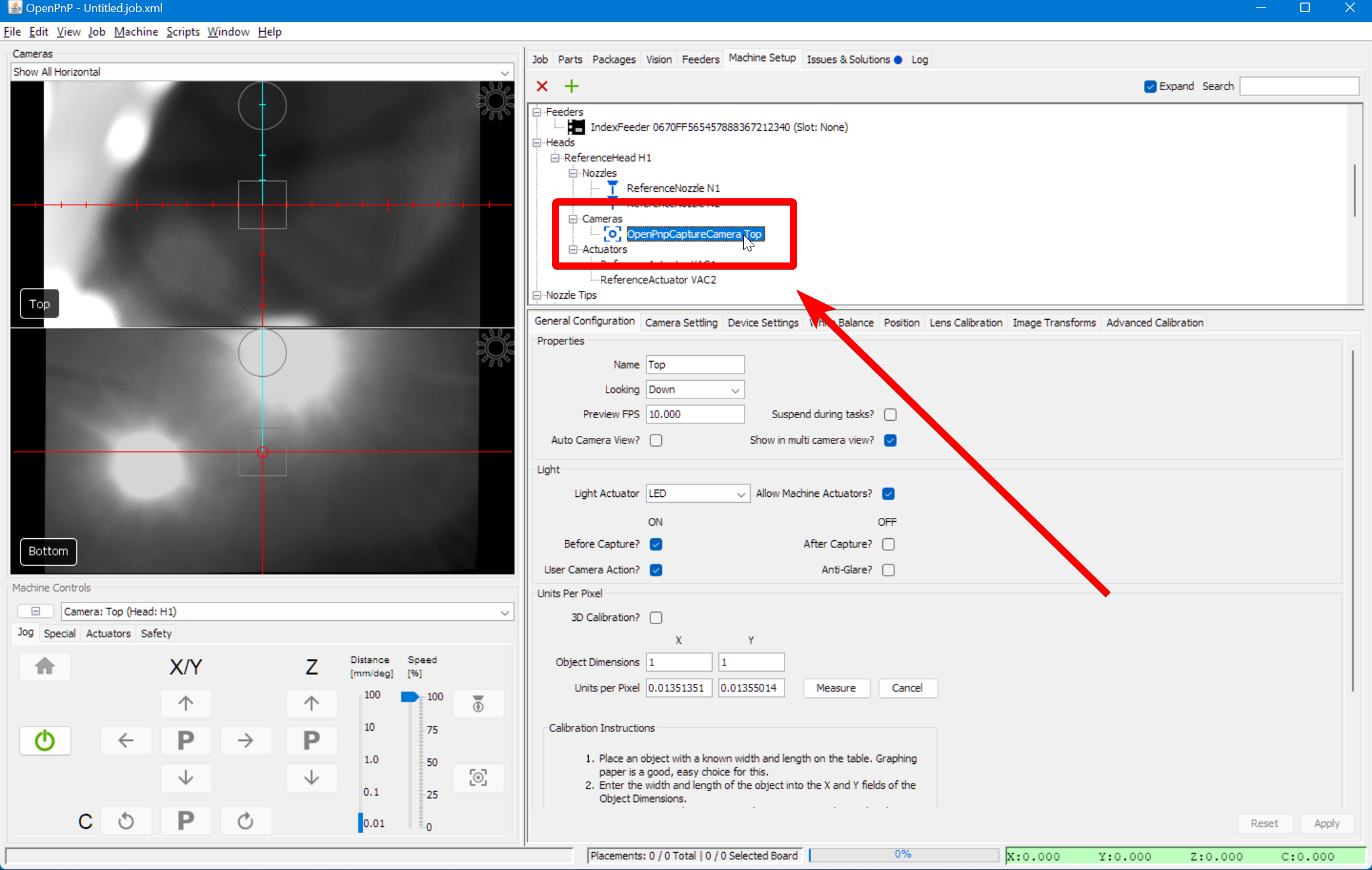
Task: Click the counter-clockwise rotate jog icon
Action: [126, 820]
